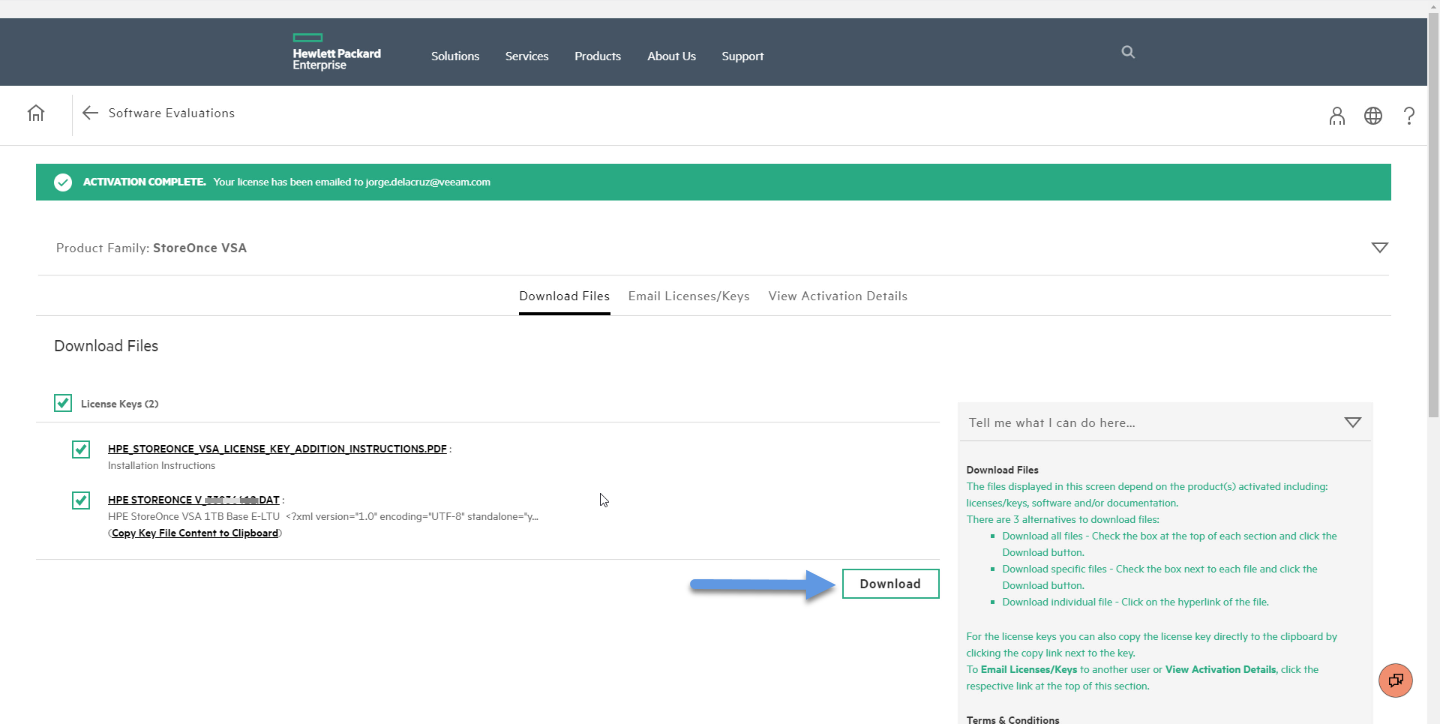Screen dimensions: 1440x724
Task: Uncheck the License Keys (2) checkbox
Action: coord(63,403)
